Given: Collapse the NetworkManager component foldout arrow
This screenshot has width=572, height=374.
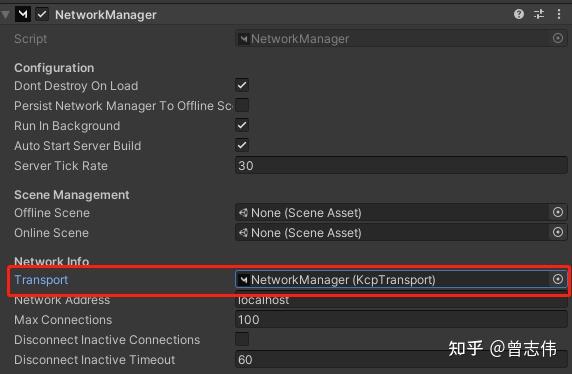Looking at the screenshot, I should point(5,15).
